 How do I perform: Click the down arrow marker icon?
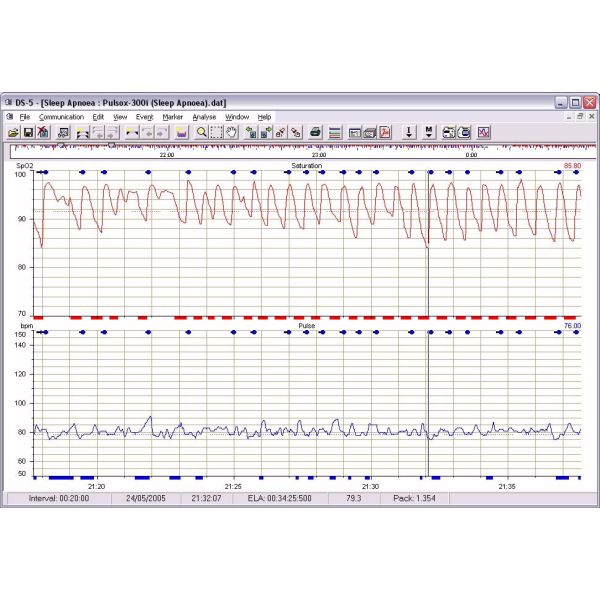409,133
